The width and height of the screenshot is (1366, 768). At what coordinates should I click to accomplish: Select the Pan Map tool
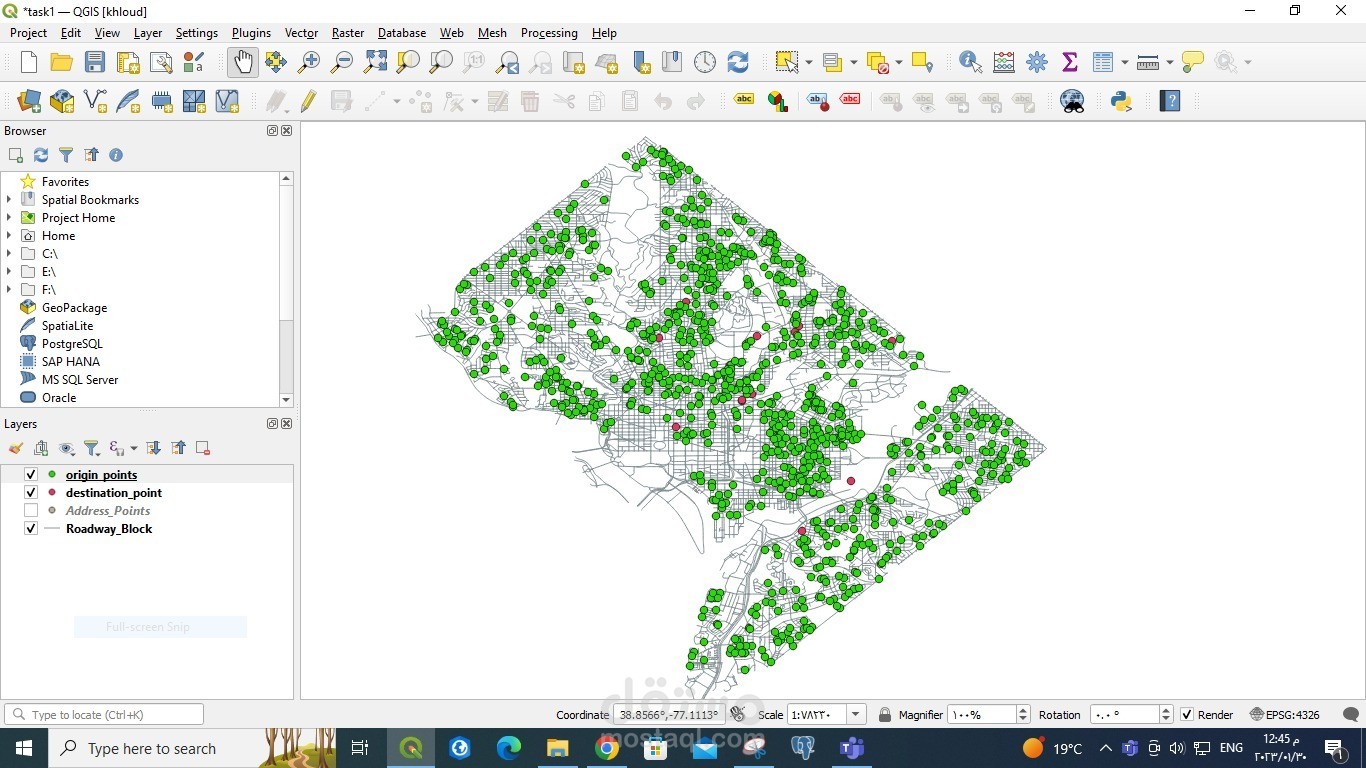[x=242, y=61]
